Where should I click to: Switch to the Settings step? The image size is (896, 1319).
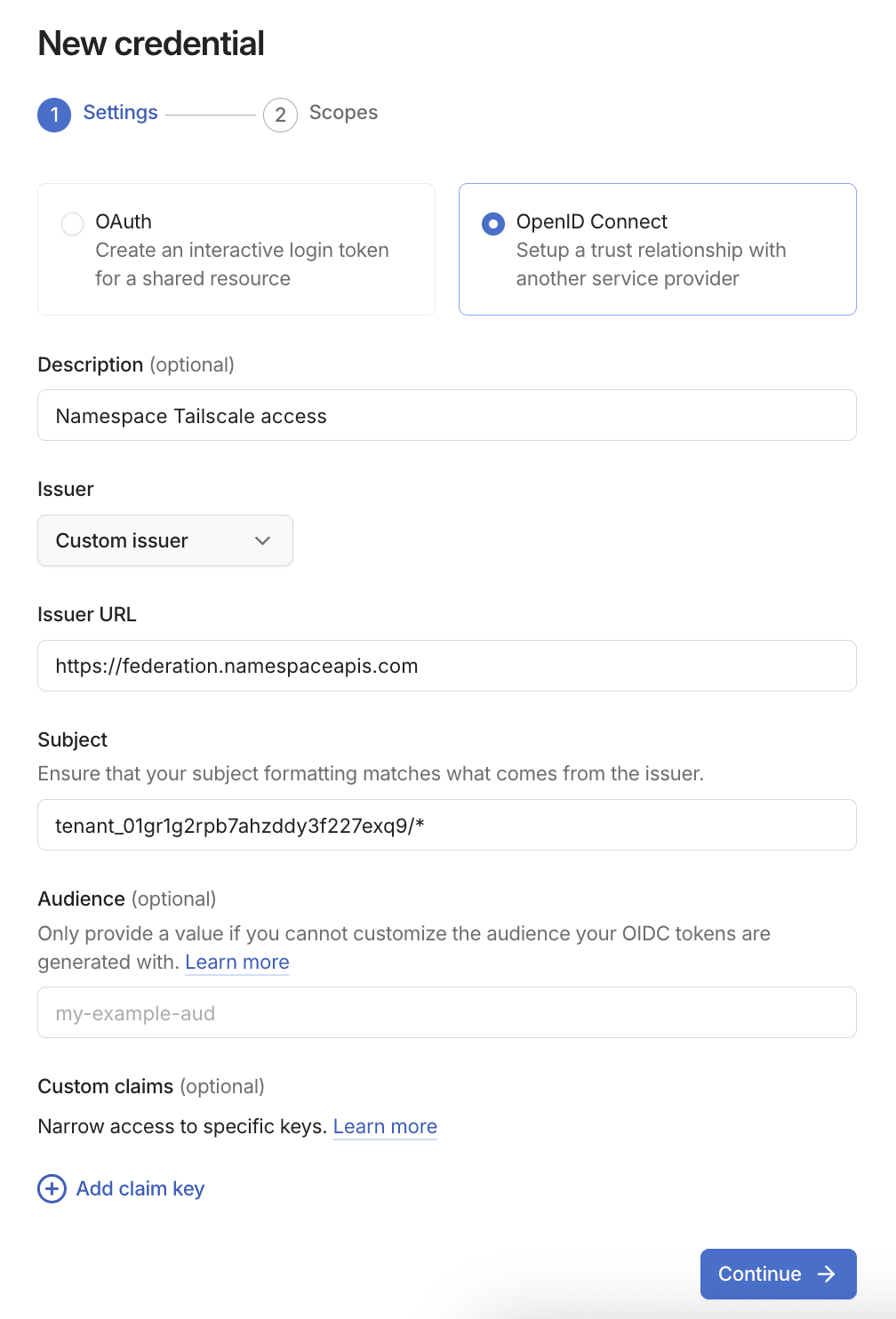pos(120,113)
